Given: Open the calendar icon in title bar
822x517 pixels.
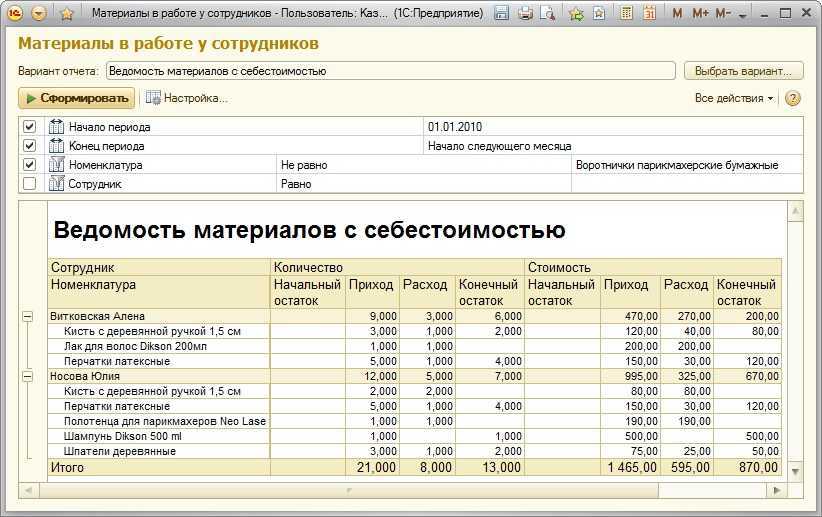Looking at the screenshot, I should (x=649, y=14).
